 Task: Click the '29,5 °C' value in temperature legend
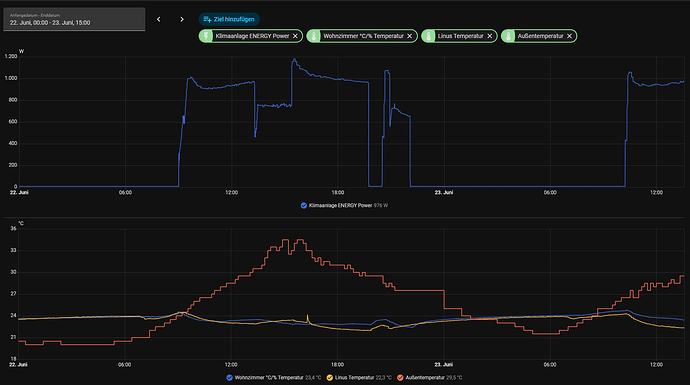(454, 378)
